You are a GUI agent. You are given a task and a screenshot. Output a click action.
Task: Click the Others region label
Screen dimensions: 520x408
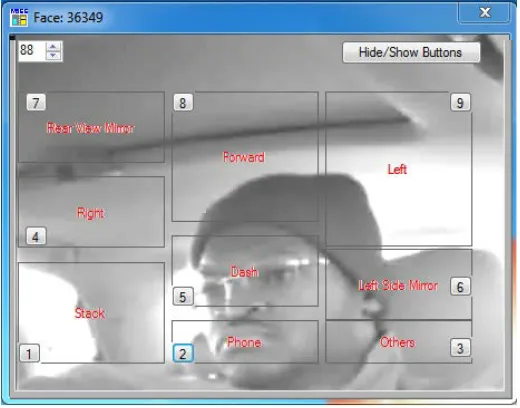click(x=397, y=342)
